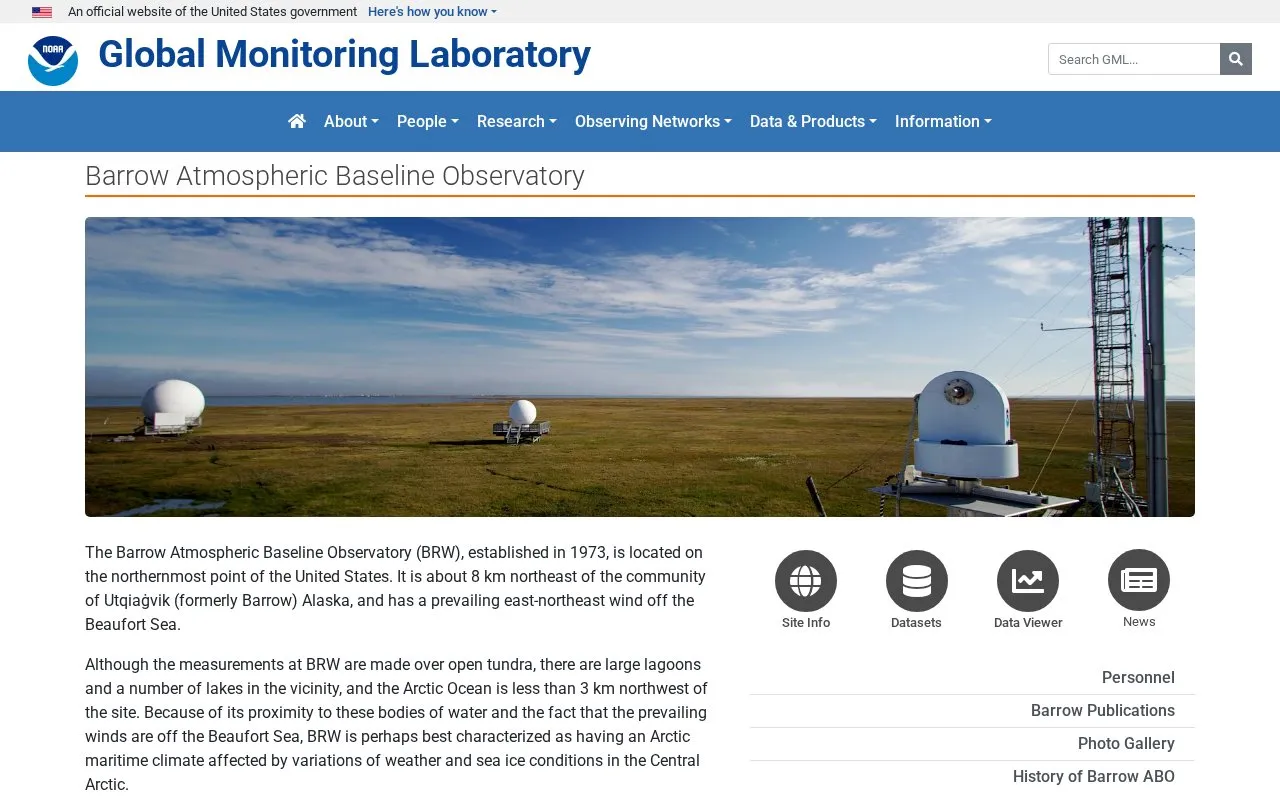1280x800 pixels.
Task: Open the Observing Networks dropdown
Action: click(653, 121)
